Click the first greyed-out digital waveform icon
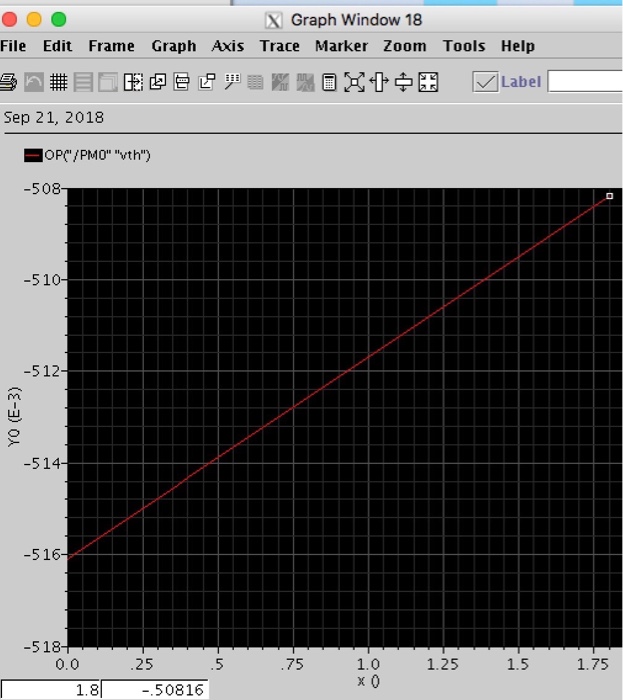This screenshot has width=623, height=700. [x=280, y=82]
